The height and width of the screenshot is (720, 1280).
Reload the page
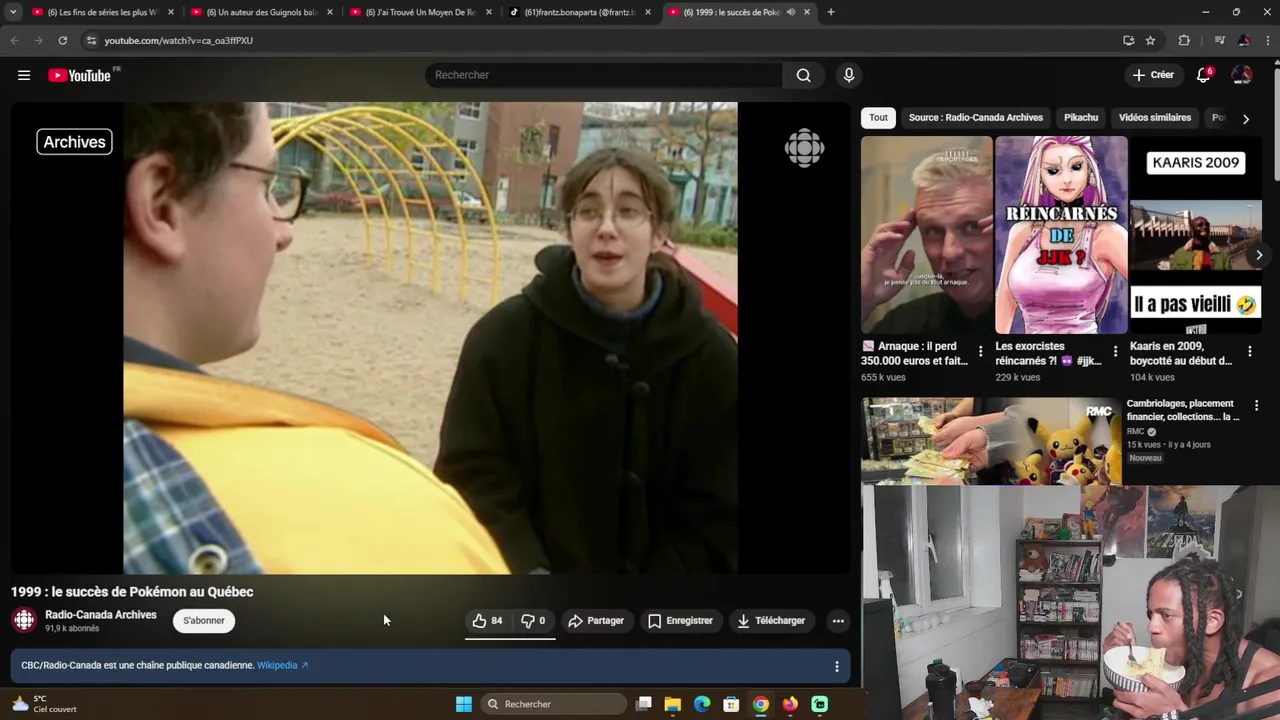click(x=62, y=41)
